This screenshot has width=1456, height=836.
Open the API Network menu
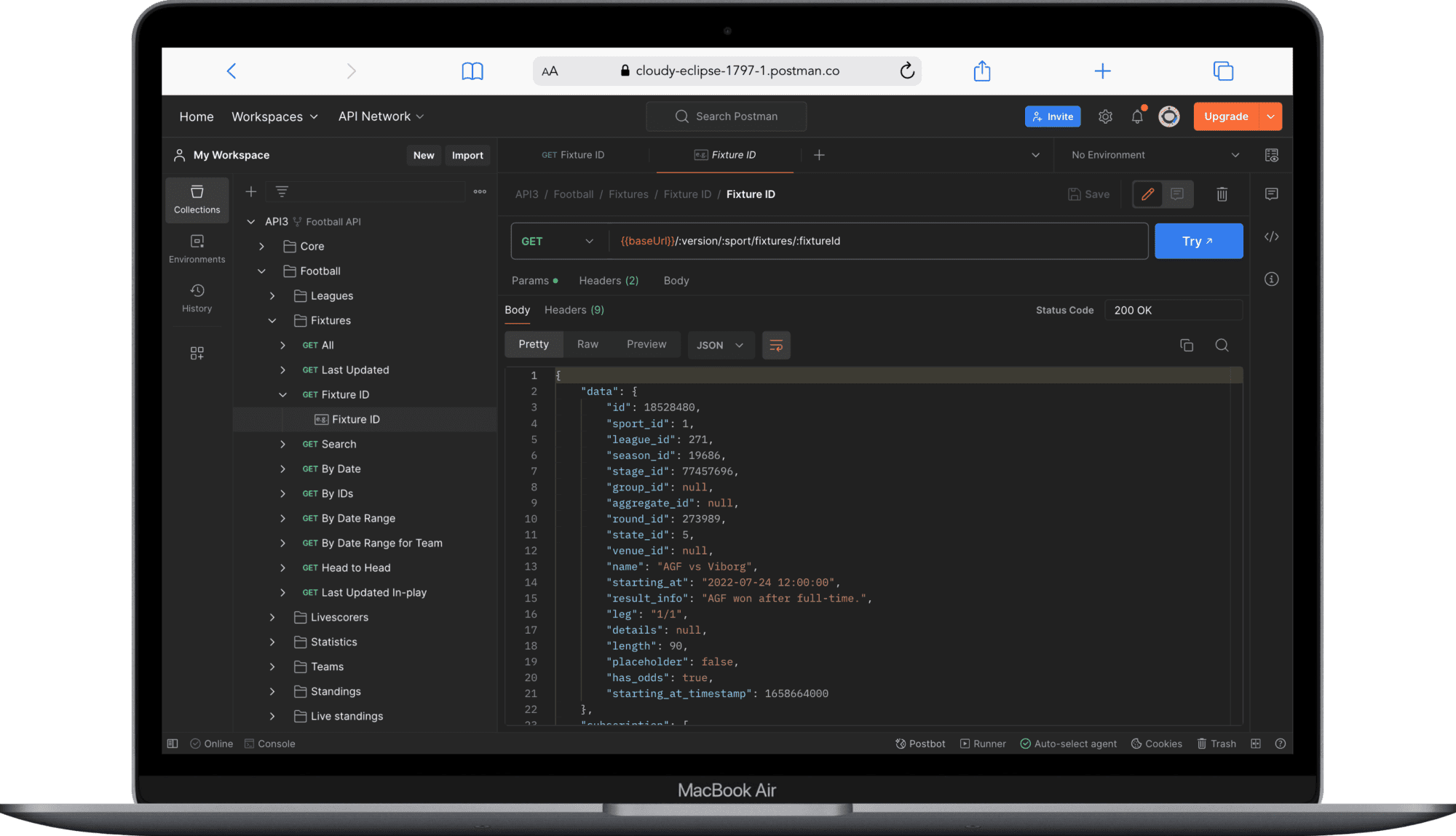tap(380, 116)
